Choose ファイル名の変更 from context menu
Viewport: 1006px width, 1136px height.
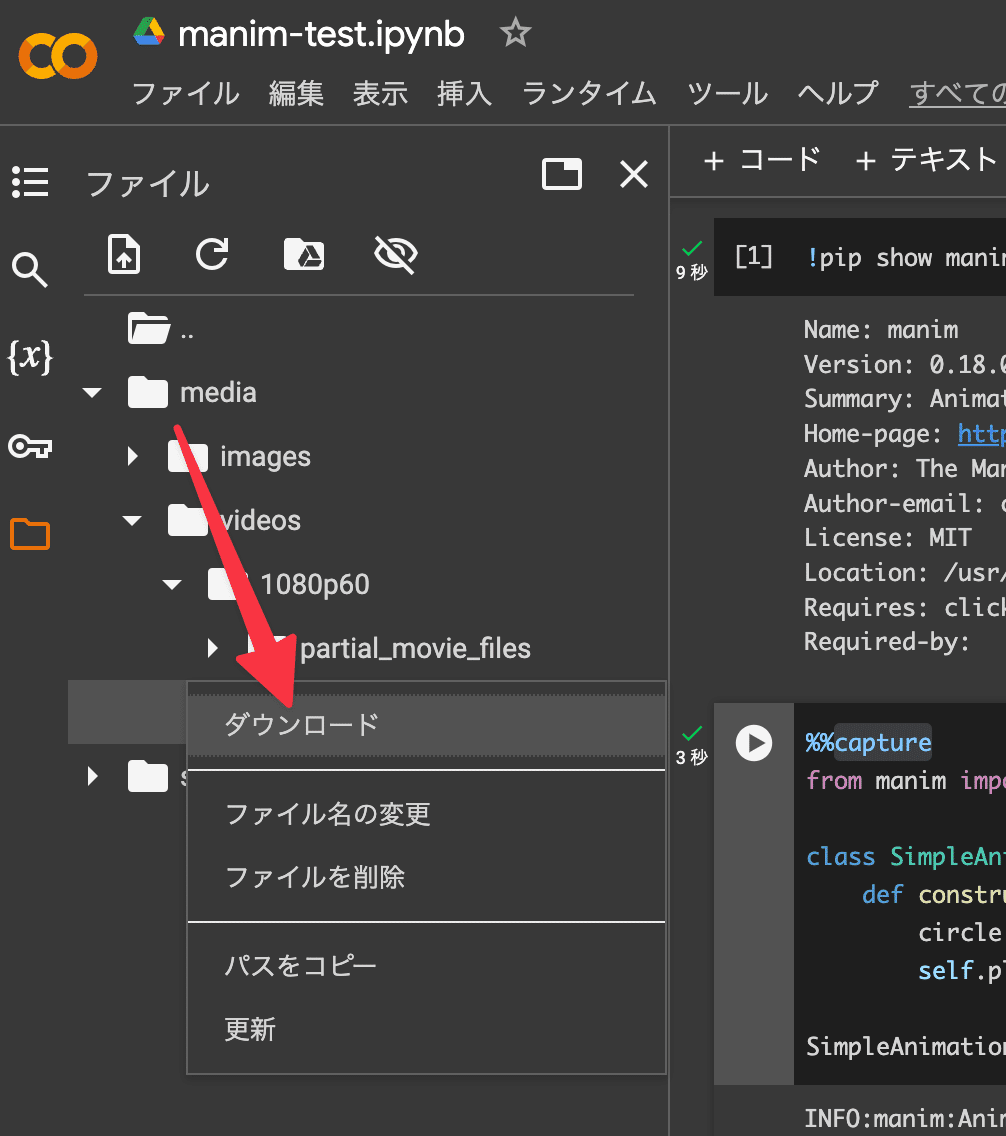tap(328, 814)
